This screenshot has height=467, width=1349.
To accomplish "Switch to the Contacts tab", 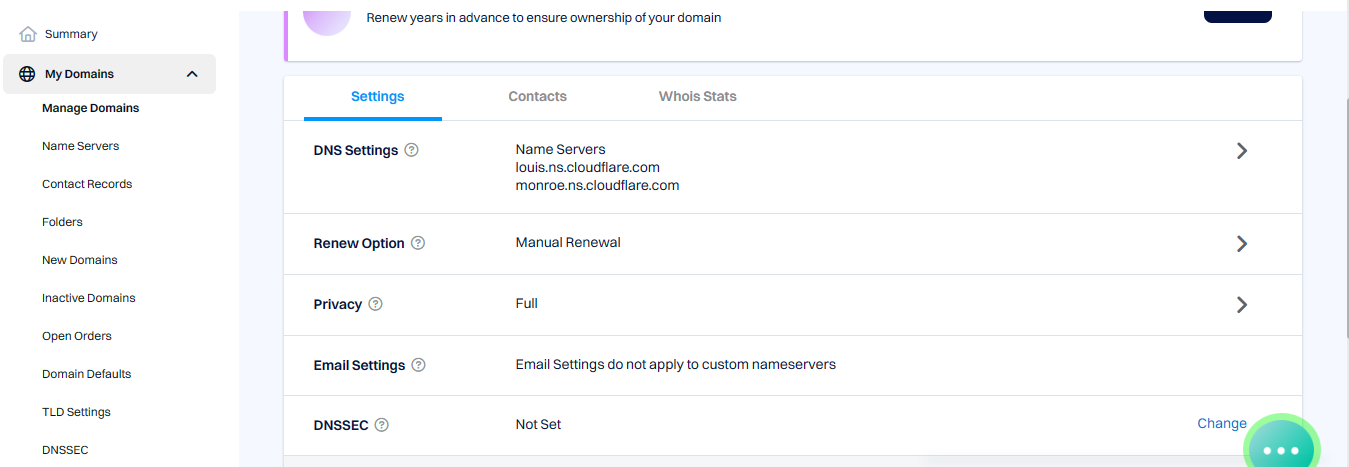I will click(x=537, y=97).
